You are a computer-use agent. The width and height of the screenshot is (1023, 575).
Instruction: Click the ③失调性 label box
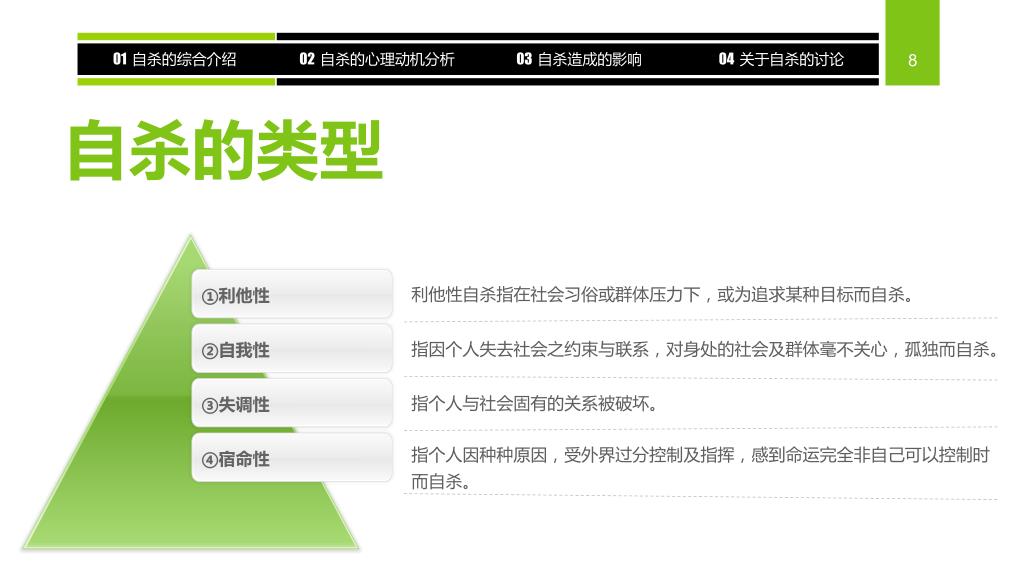(292, 403)
